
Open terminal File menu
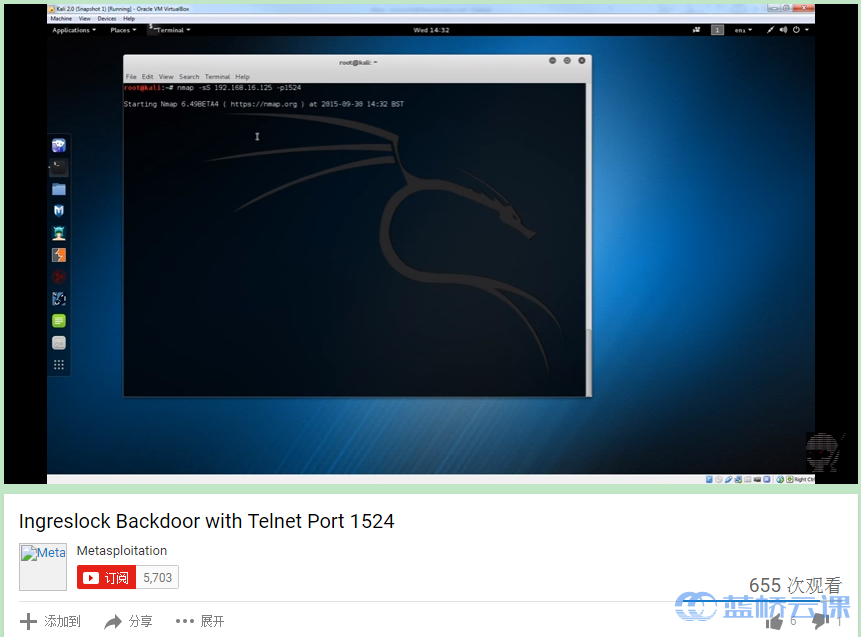(131, 77)
